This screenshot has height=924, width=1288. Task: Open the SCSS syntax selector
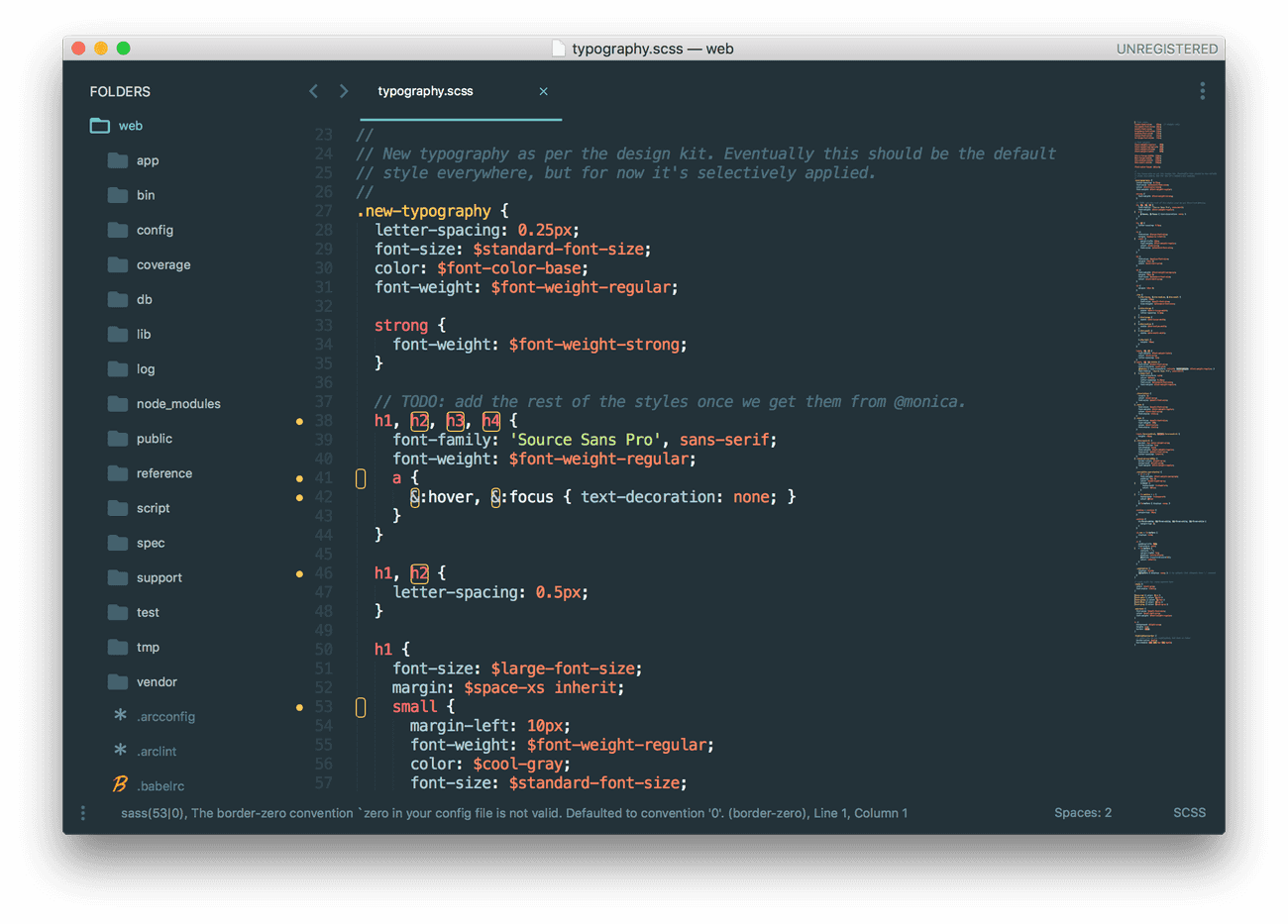1189,812
